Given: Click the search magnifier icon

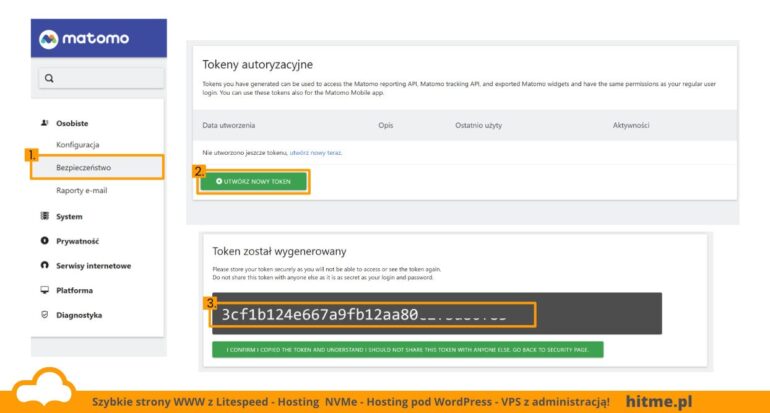Looking at the screenshot, I should pos(49,78).
